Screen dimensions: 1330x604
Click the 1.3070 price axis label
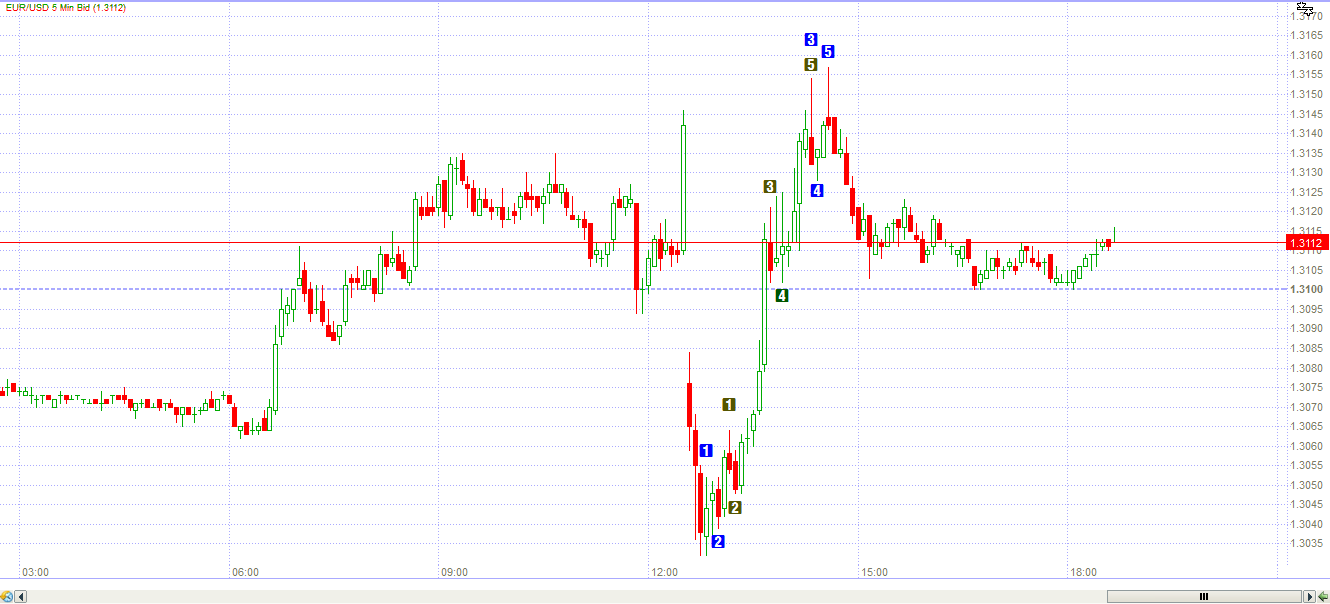1307,407
